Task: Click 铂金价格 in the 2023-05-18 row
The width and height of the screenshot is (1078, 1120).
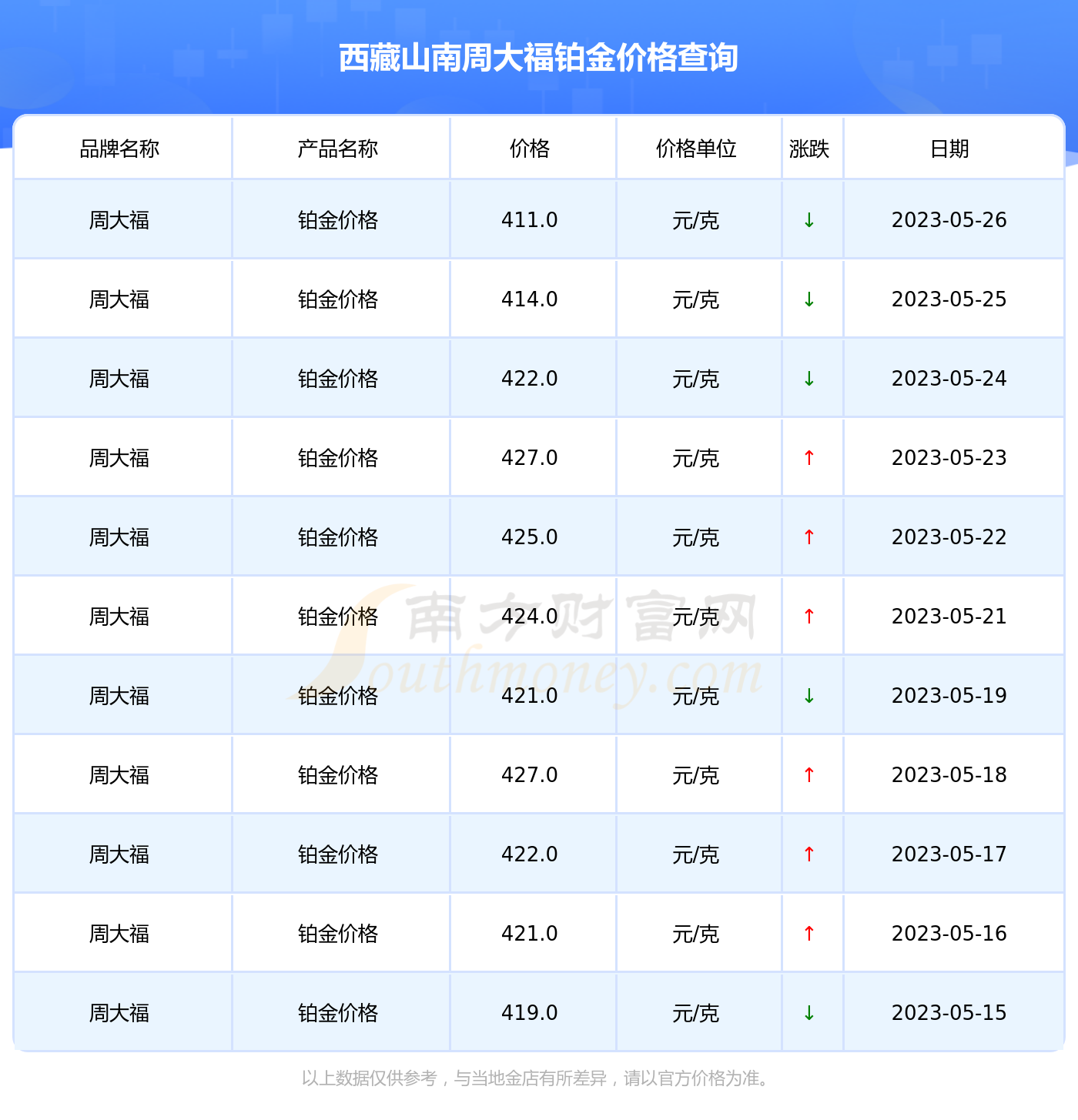Action: point(338,775)
